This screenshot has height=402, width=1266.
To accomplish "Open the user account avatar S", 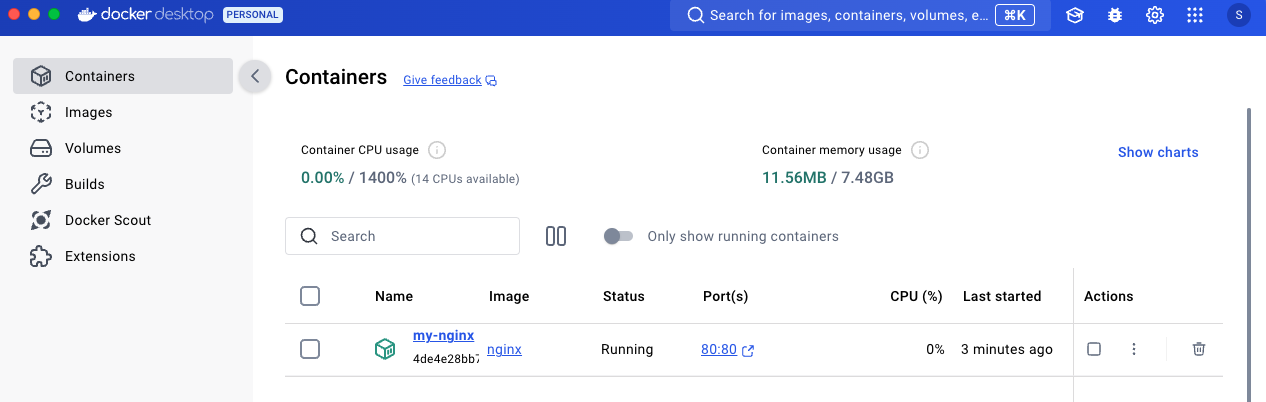I will (1239, 16).
